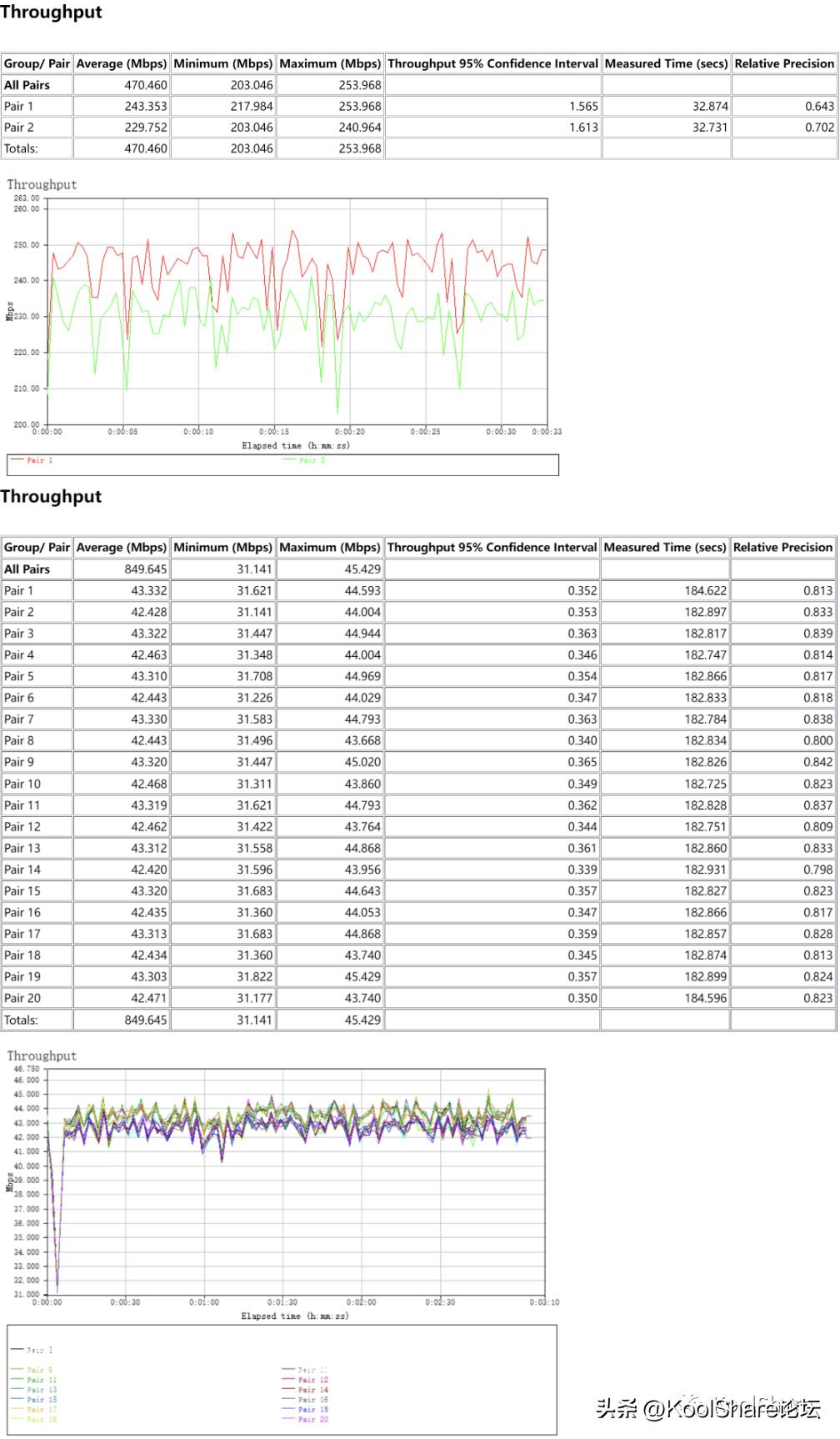The width and height of the screenshot is (840, 1439).
Task: Select Pair 19 in the lower chart legend
Action: click(34, 1419)
